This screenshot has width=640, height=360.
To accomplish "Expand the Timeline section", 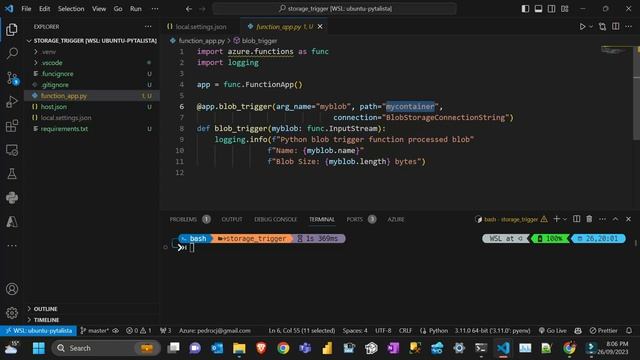I will pos(92,320).
